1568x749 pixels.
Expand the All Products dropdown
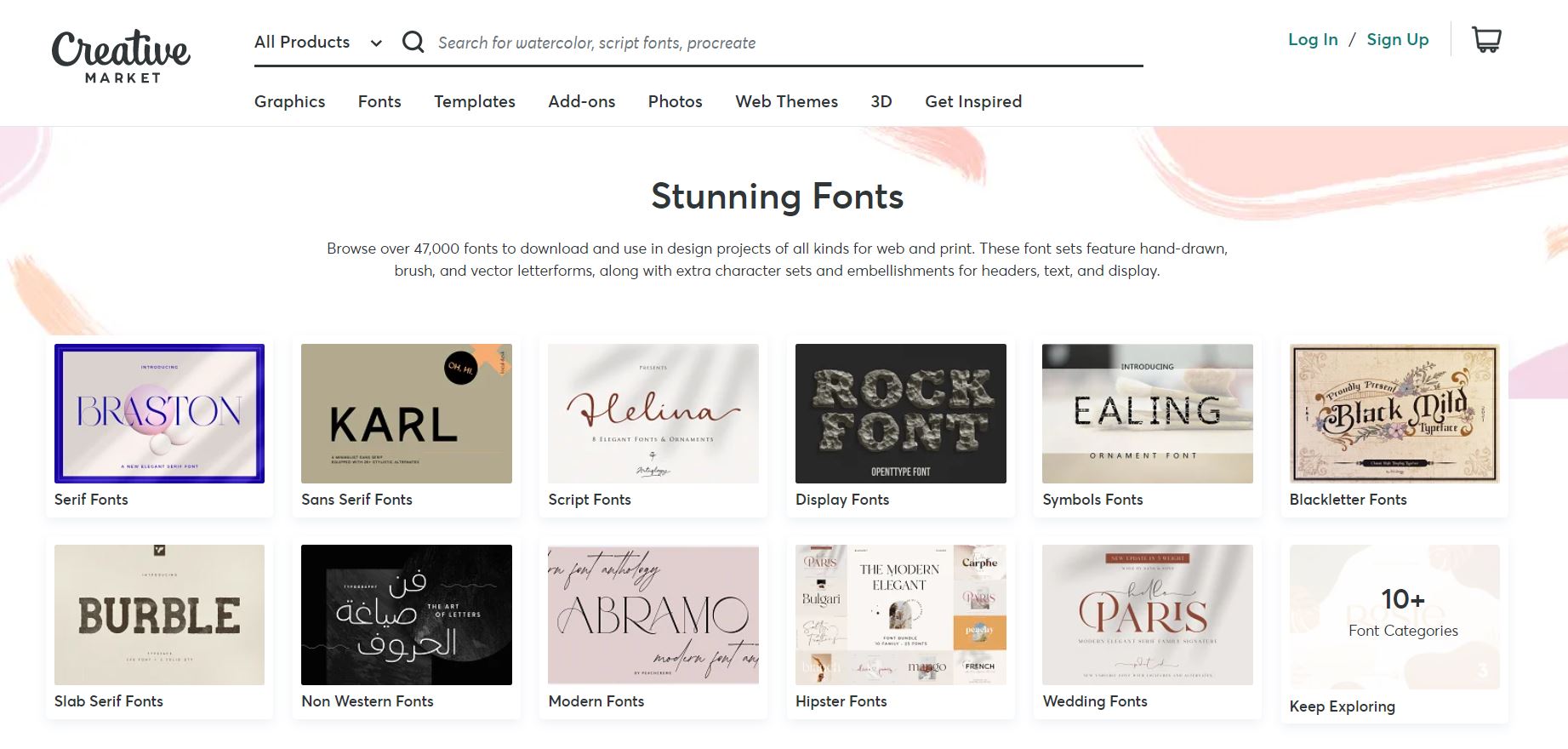pyautogui.click(x=318, y=42)
